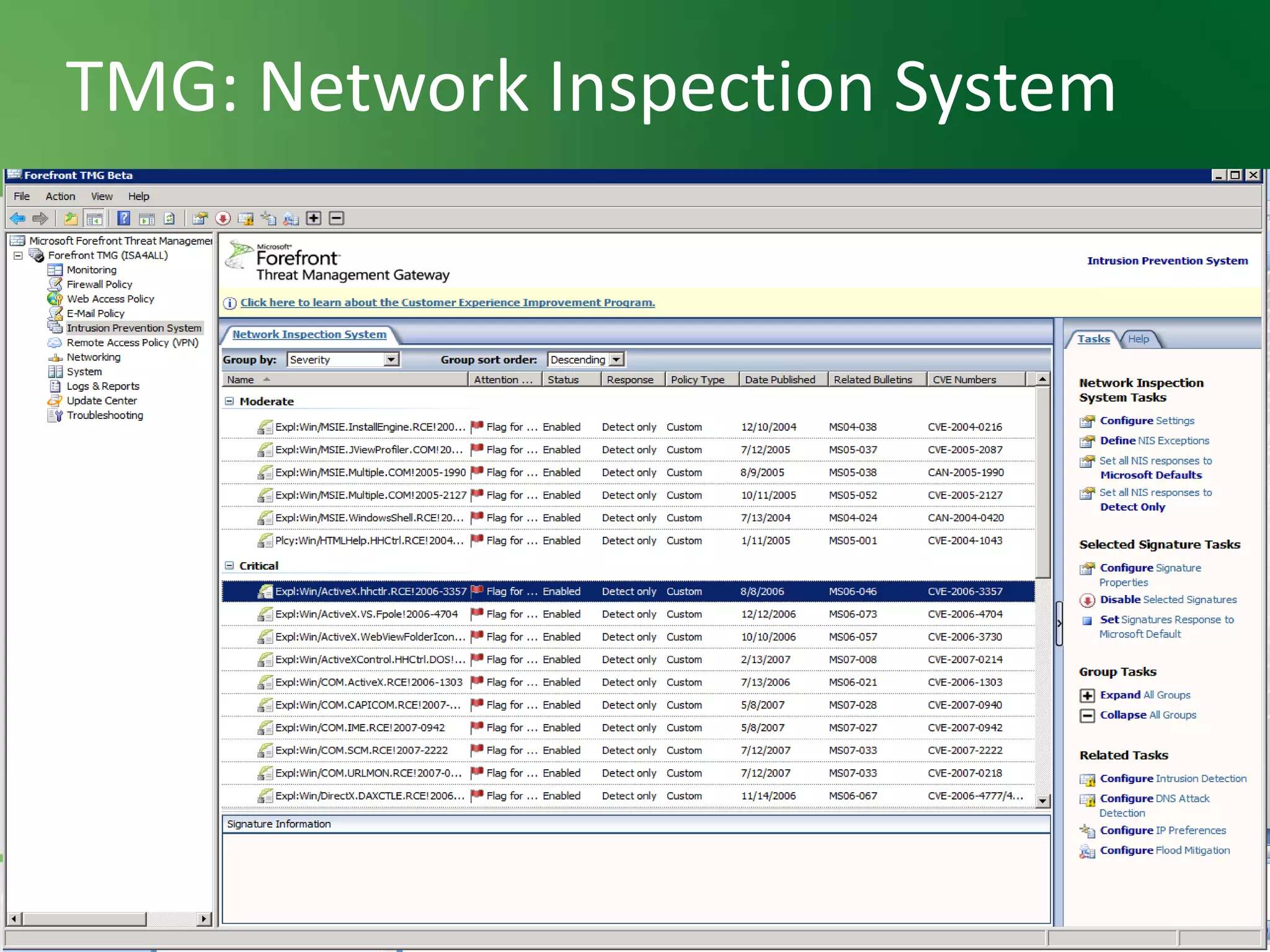Click the Collapse all groups minus toolbar icon
1270x952 pixels.
pyautogui.click(x=337, y=218)
